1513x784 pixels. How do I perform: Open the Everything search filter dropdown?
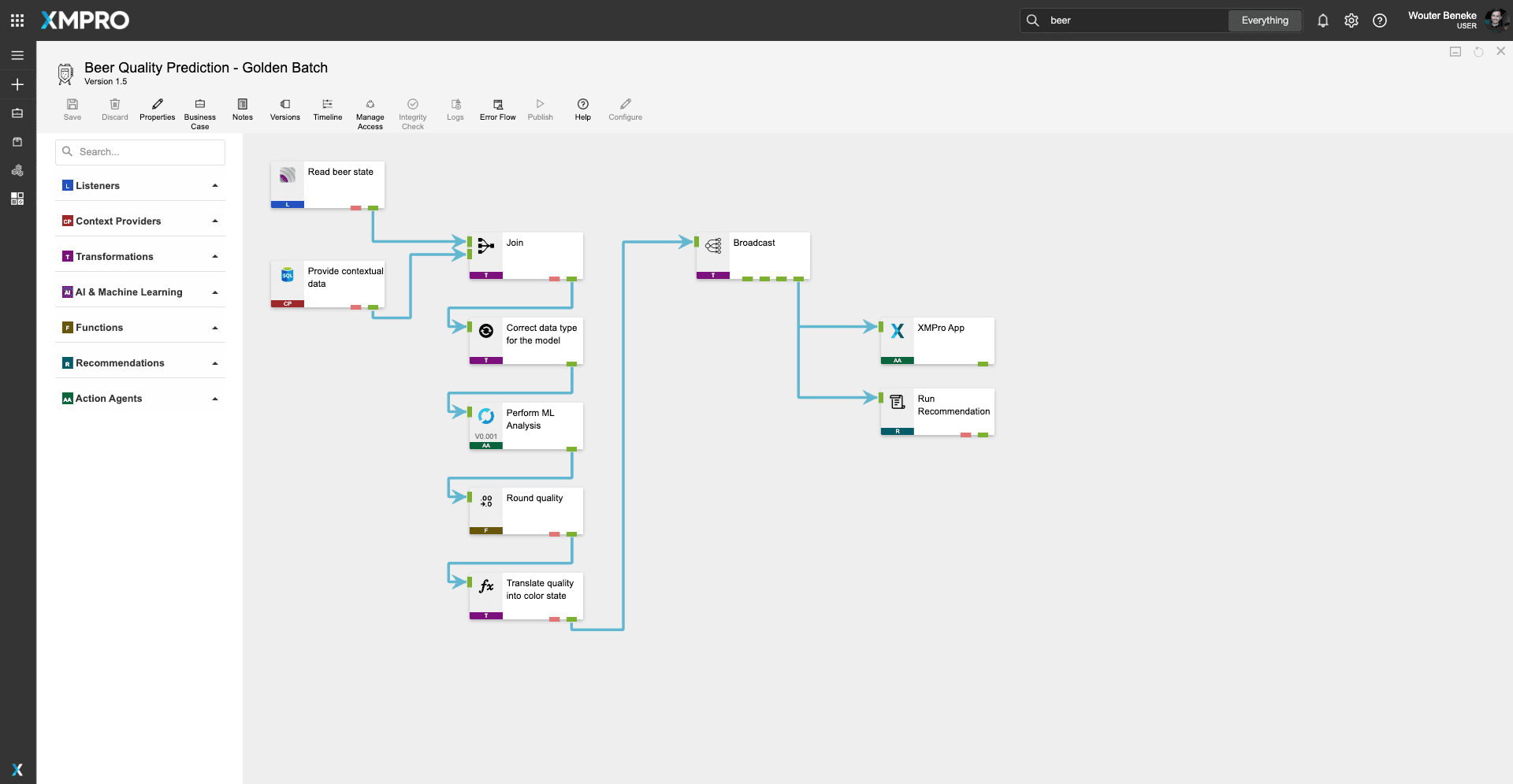1264,20
